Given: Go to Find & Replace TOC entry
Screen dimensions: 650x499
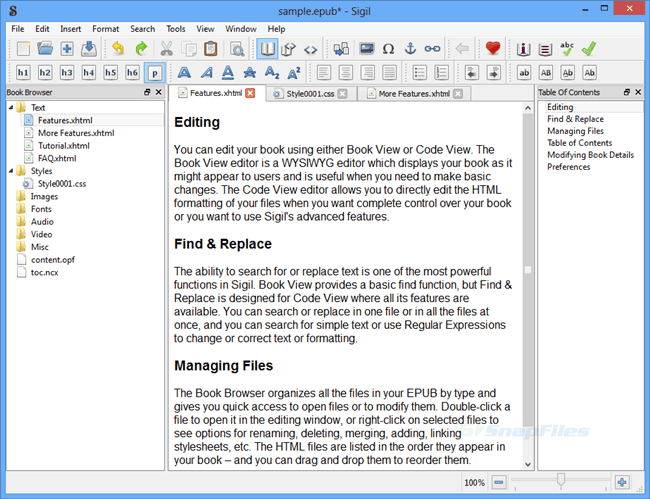Looking at the screenshot, I should click(x=575, y=119).
